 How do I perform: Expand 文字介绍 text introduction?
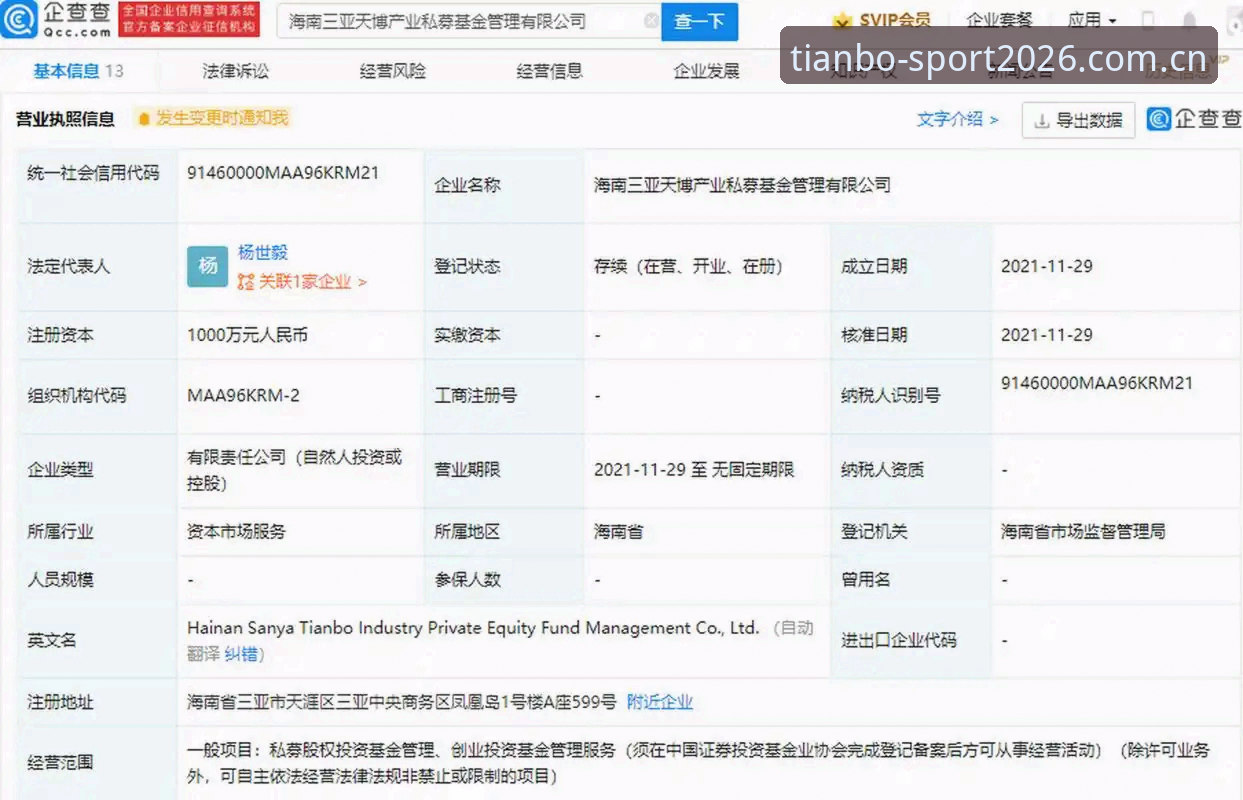click(x=957, y=119)
